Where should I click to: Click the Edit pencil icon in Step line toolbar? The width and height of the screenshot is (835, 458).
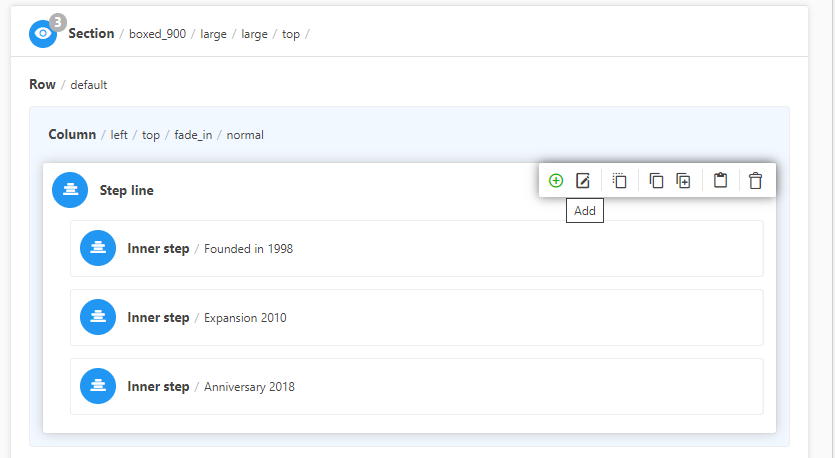click(x=583, y=181)
